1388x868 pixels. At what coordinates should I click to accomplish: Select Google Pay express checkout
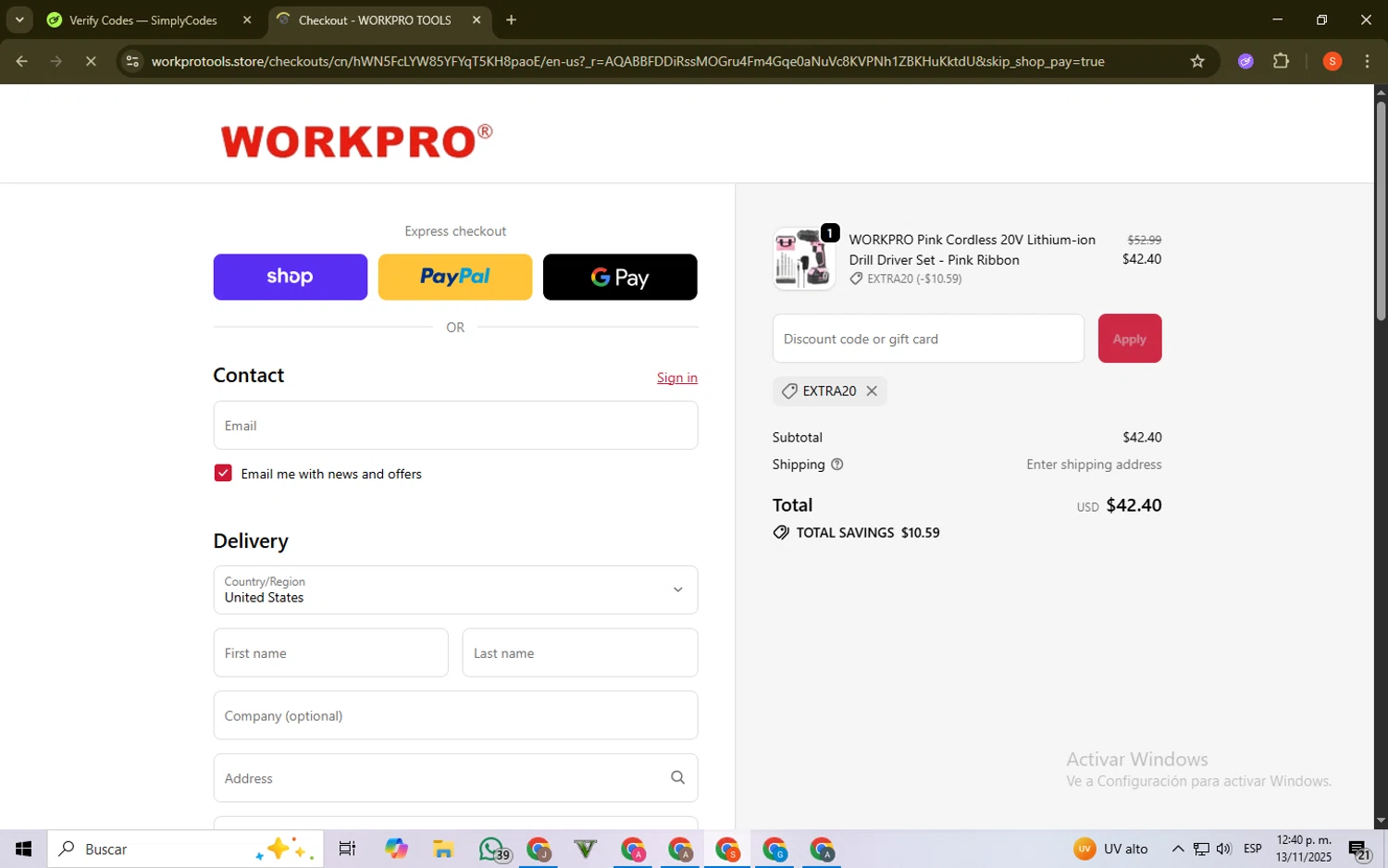620,277
